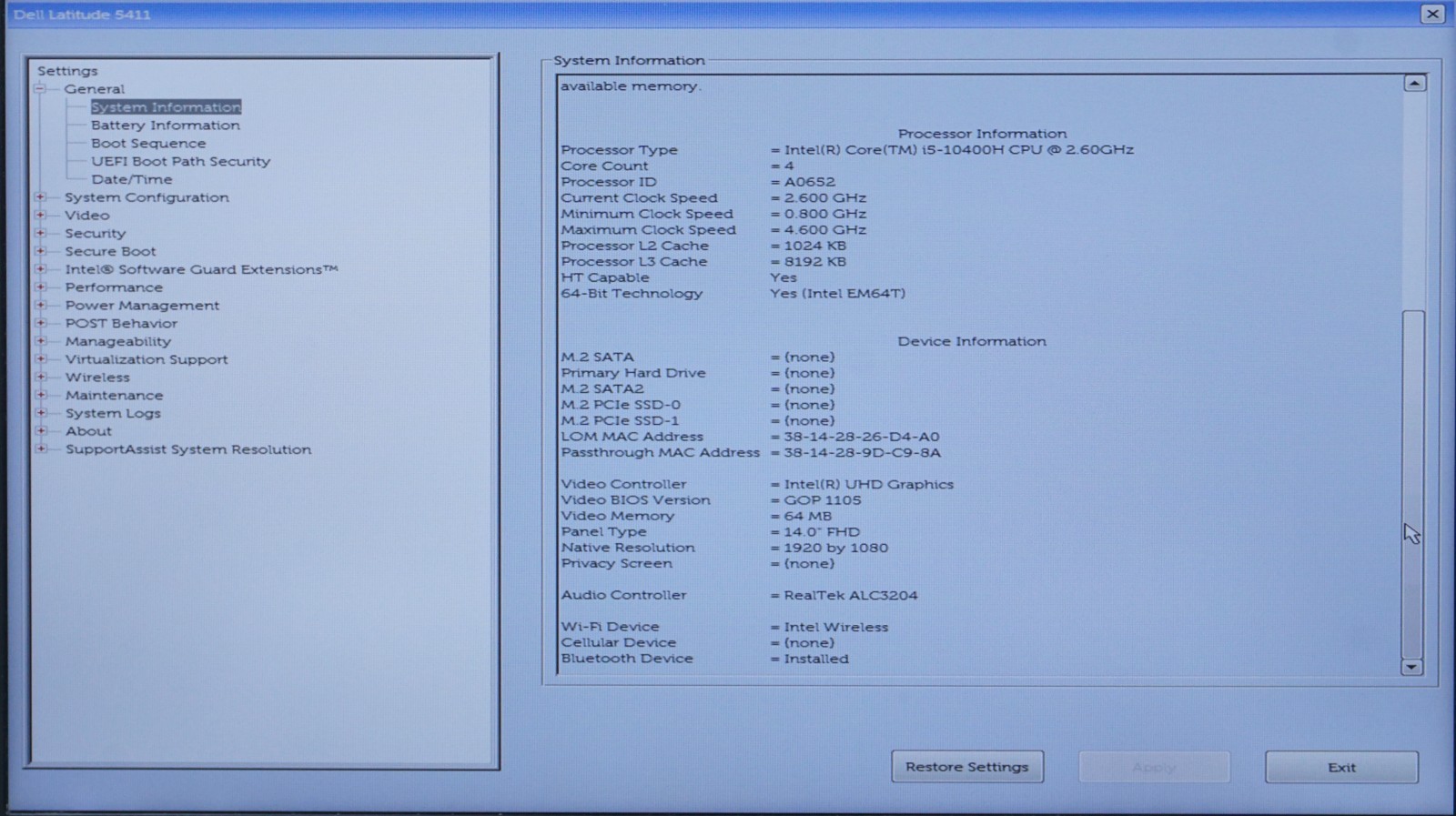
Task: Click the Wi-Fi Device Intel Wireless value
Action: pos(836,628)
